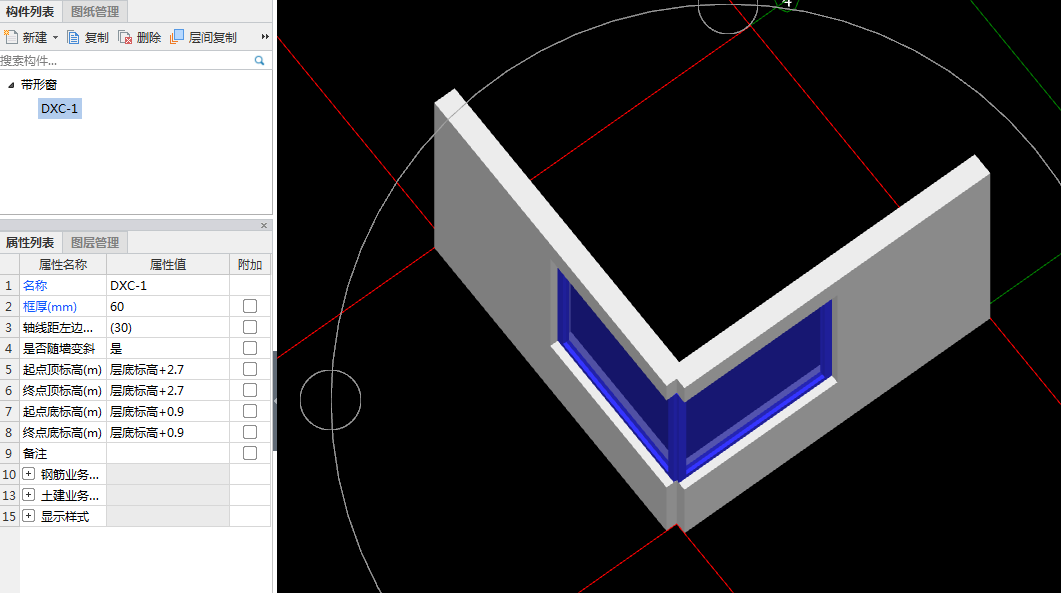Image resolution: width=1061 pixels, height=593 pixels.
Task: Switch to the 图层管理 tab
Action: tap(95, 242)
